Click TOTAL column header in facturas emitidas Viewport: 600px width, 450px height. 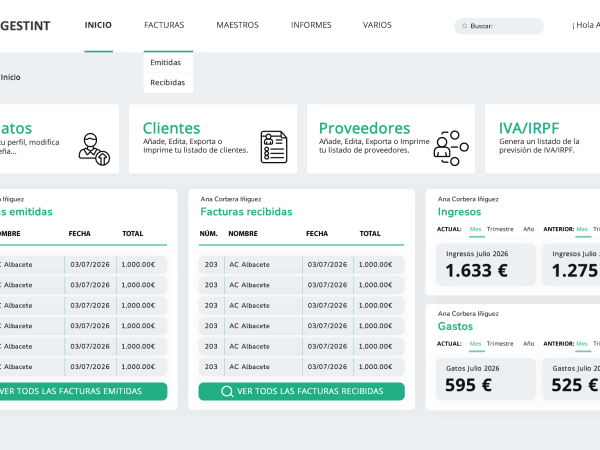(133, 233)
